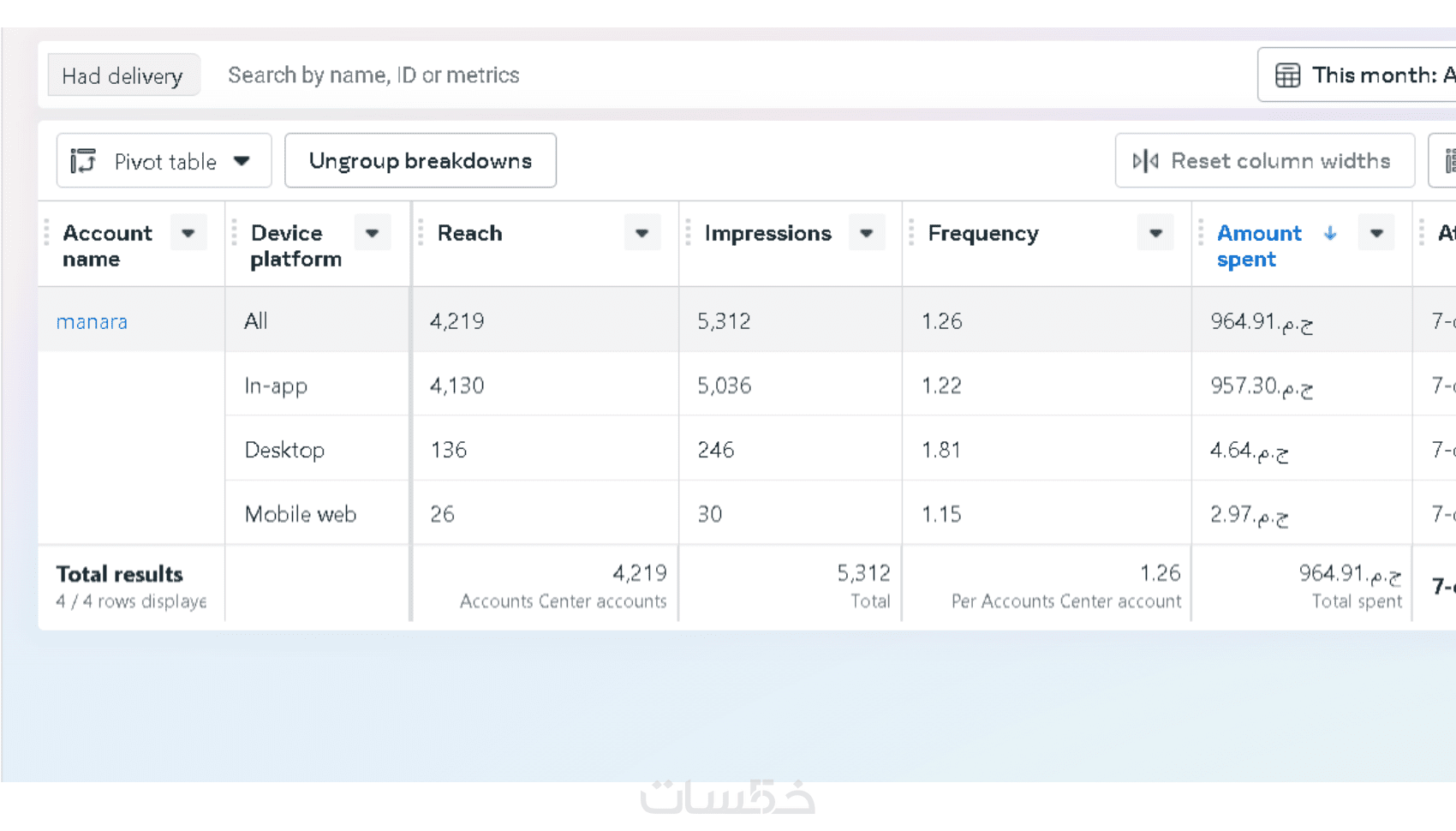Open the Impressions column dropdown menu
The width and height of the screenshot is (1456, 831).
[x=866, y=233]
